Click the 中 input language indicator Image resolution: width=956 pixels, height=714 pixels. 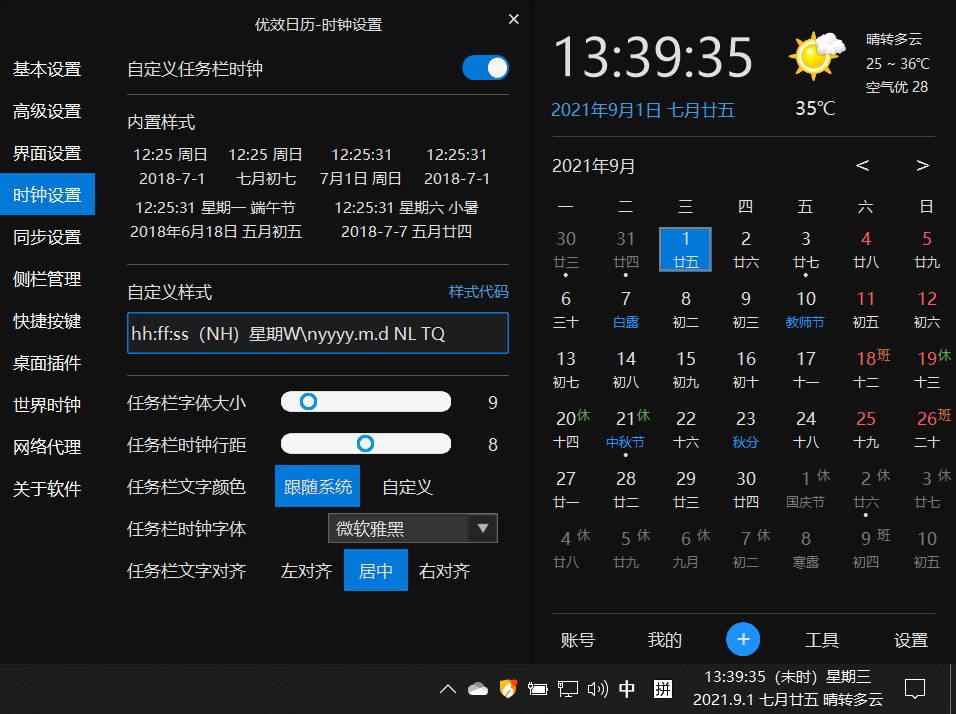[627, 689]
